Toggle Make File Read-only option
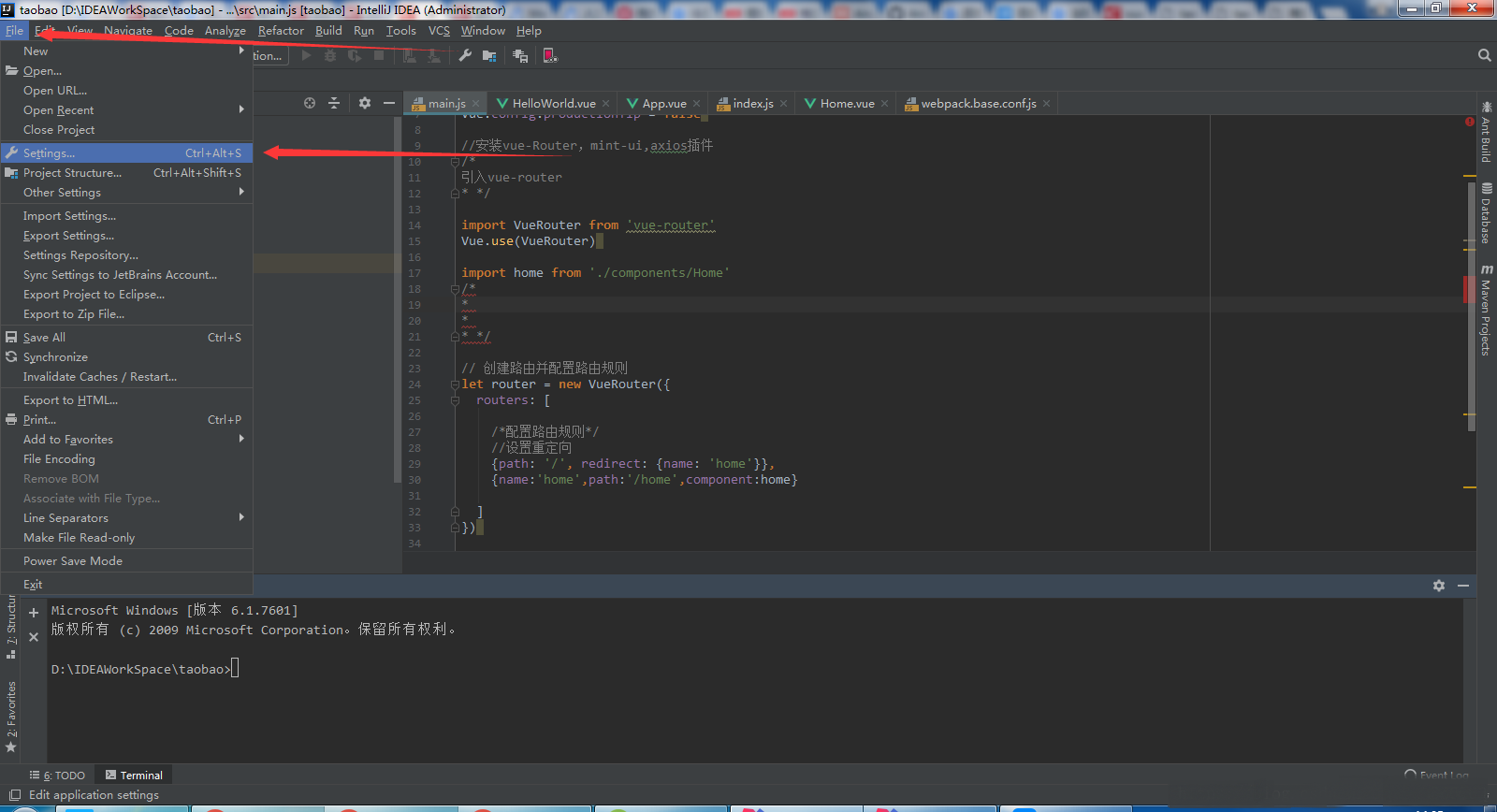This screenshot has height=812, width=1497. 79,538
